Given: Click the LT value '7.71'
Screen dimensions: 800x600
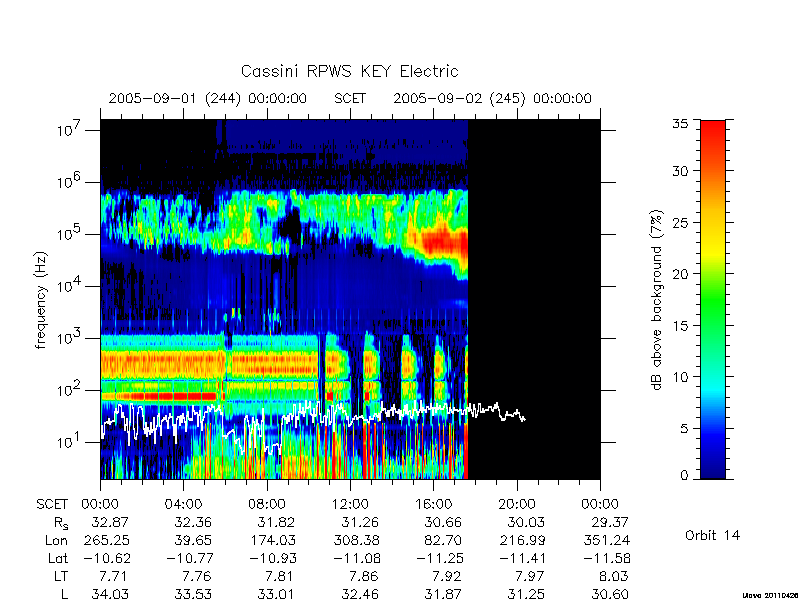Looking at the screenshot, I should tap(113, 576).
